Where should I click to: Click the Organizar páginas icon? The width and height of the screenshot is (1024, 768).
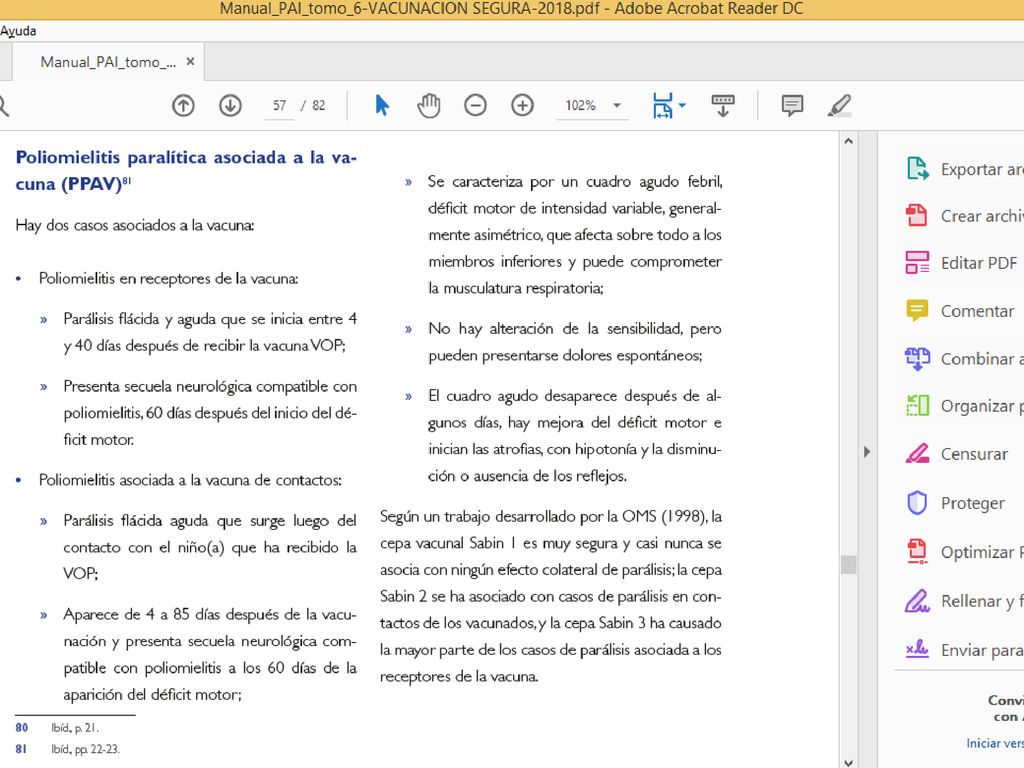point(918,406)
